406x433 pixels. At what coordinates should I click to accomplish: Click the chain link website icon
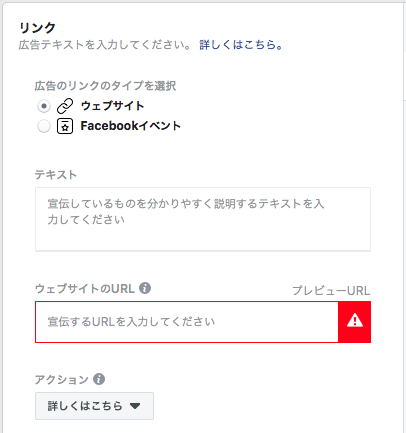click(x=65, y=106)
